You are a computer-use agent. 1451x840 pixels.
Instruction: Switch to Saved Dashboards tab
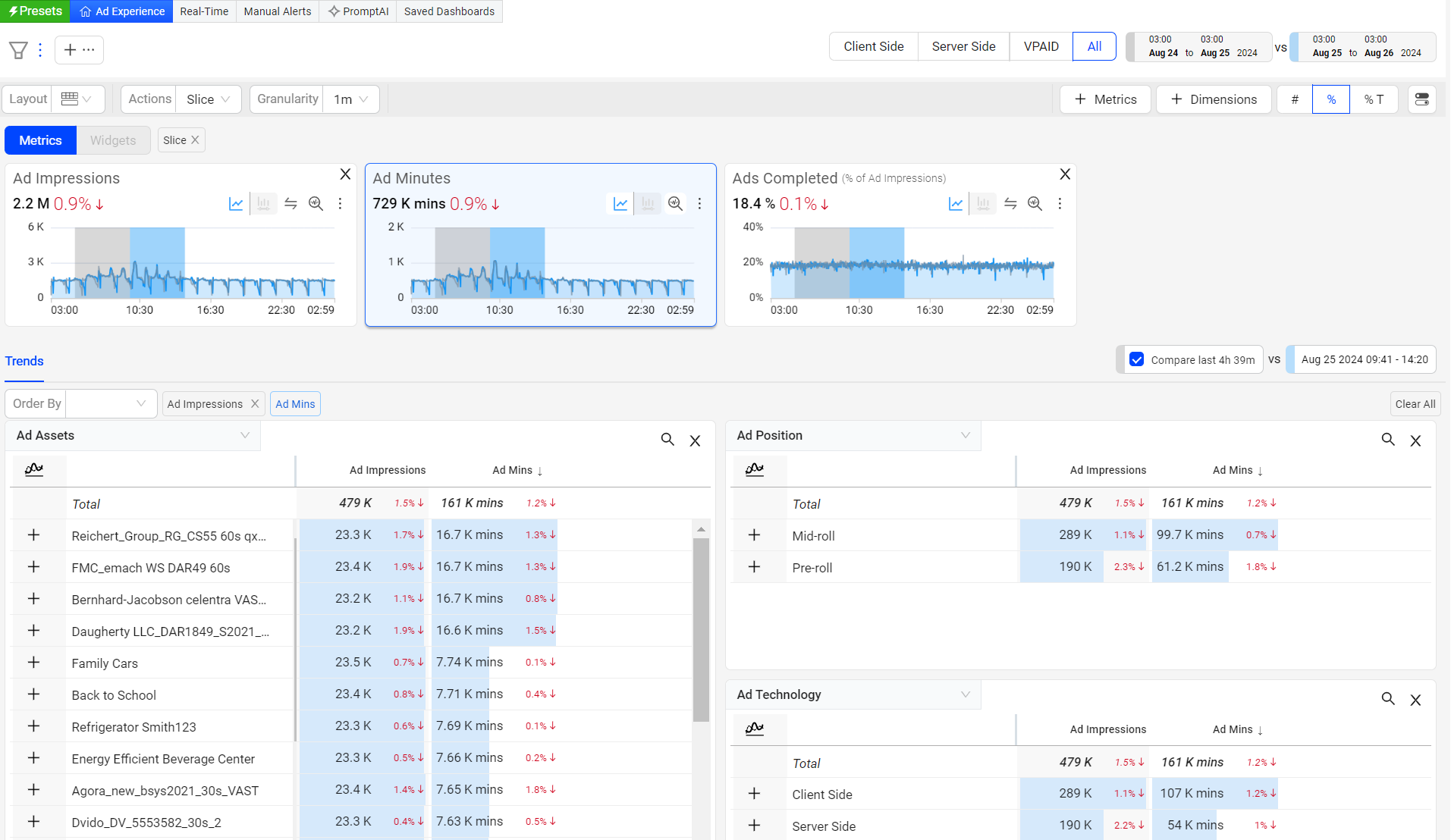pyautogui.click(x=449, y=11)
